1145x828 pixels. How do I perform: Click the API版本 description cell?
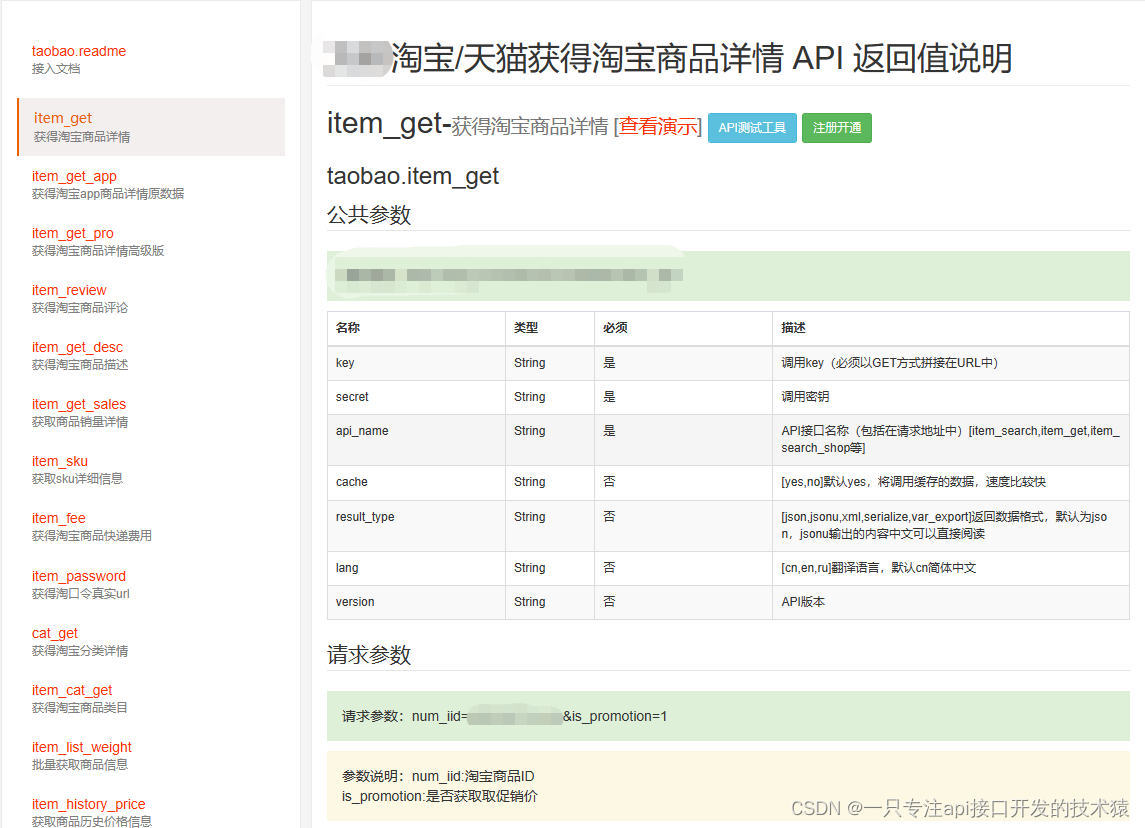point(951,602)
